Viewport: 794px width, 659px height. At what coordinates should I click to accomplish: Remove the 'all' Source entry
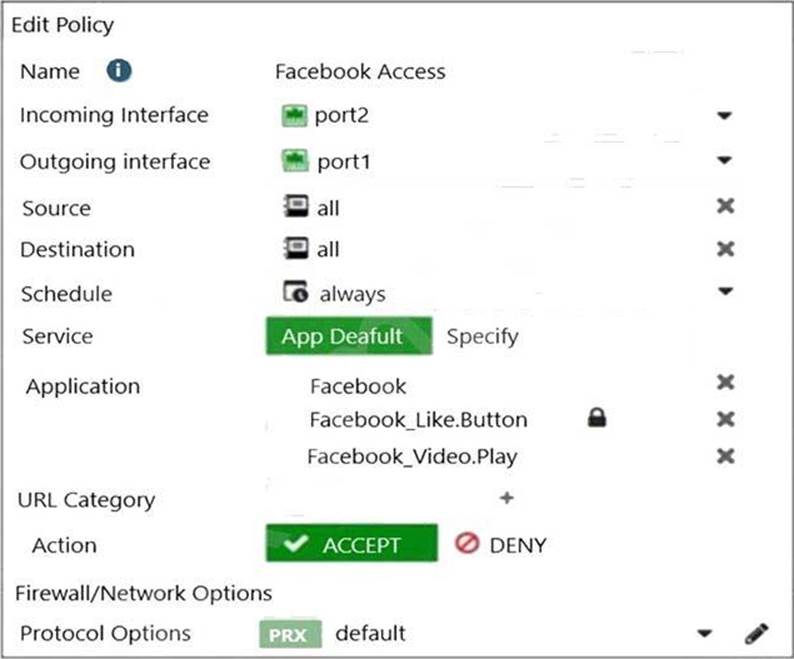[x=726, y=206]
